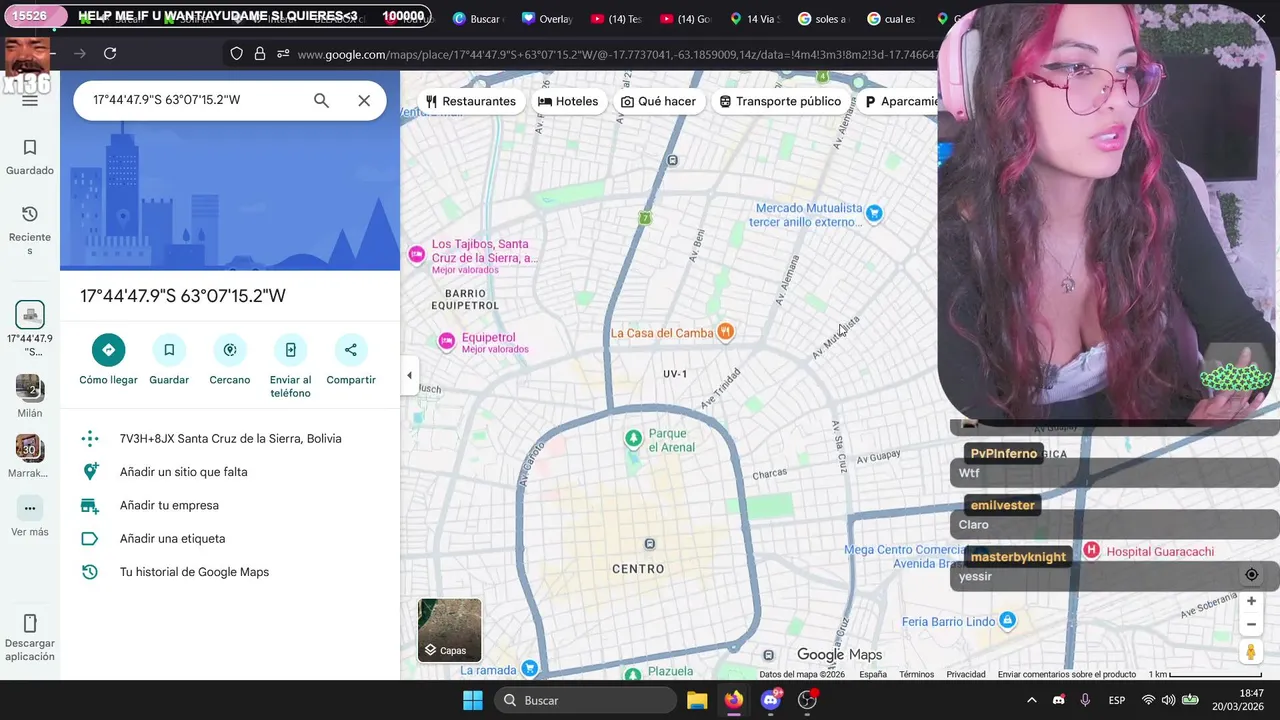1280x720 pixels.
Task: Switch to Overlay browser tab
Action: click(x=548, y=19)
